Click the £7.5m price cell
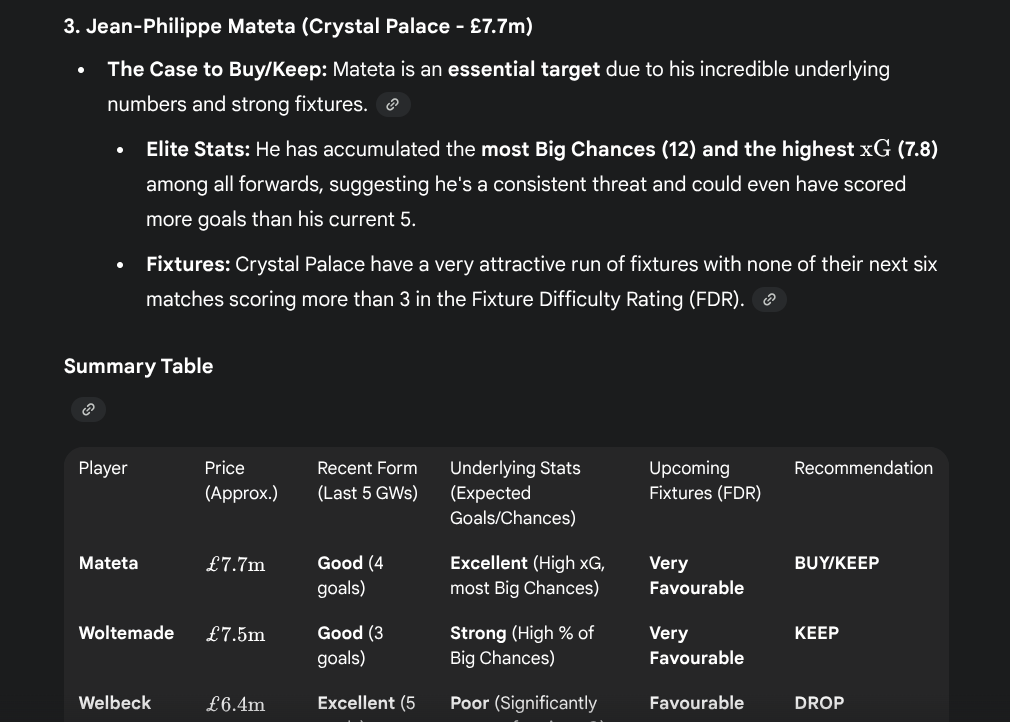 [x=235, y=634]
